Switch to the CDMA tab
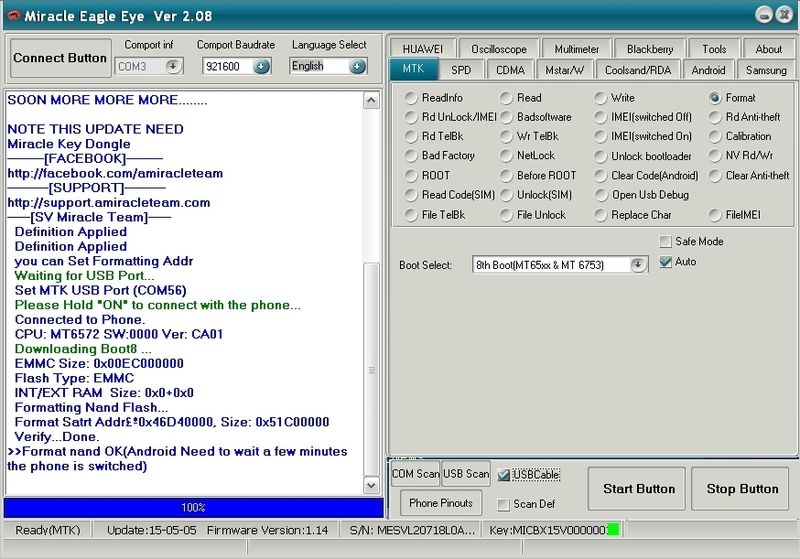 pyautogui.click(x=510, y=70)
